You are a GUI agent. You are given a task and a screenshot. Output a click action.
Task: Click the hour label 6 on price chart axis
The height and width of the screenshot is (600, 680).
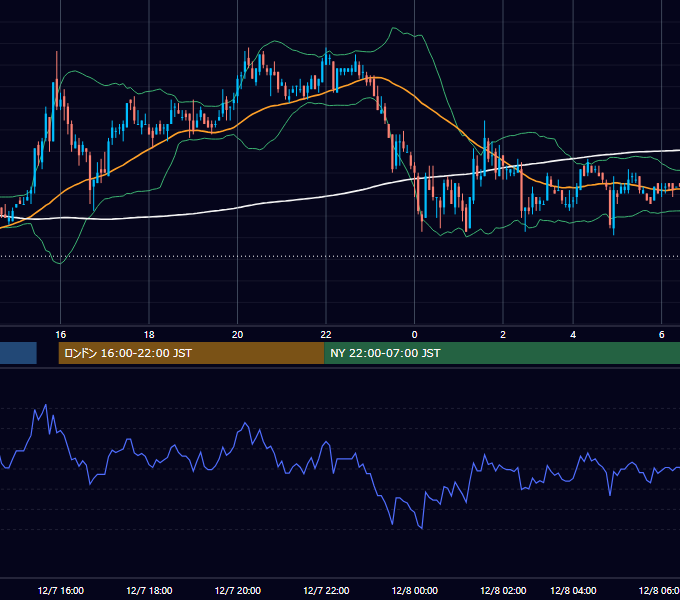pos(662,335)
